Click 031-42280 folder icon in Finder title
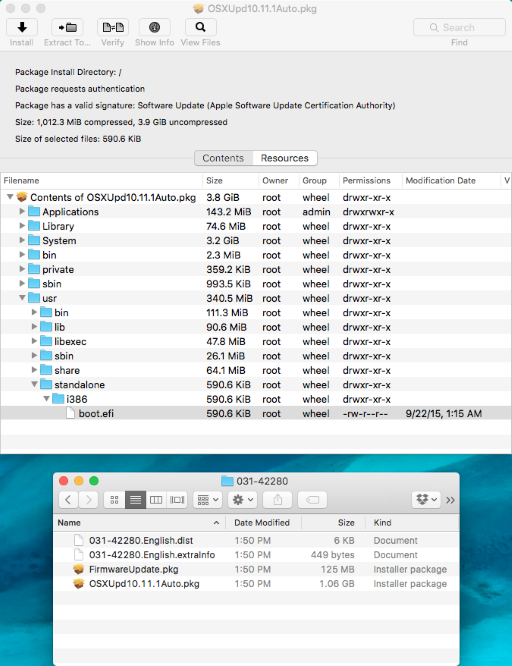This screenshot has width=512, height=666. (x=227, y=481)
